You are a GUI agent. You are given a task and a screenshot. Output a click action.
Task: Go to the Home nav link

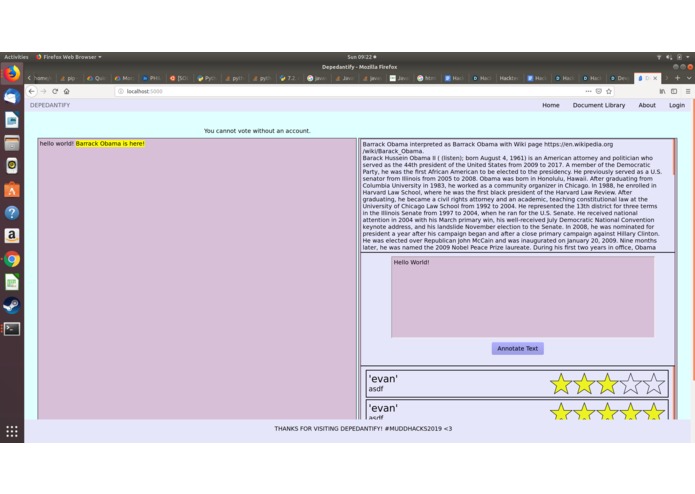coord(551,105)
